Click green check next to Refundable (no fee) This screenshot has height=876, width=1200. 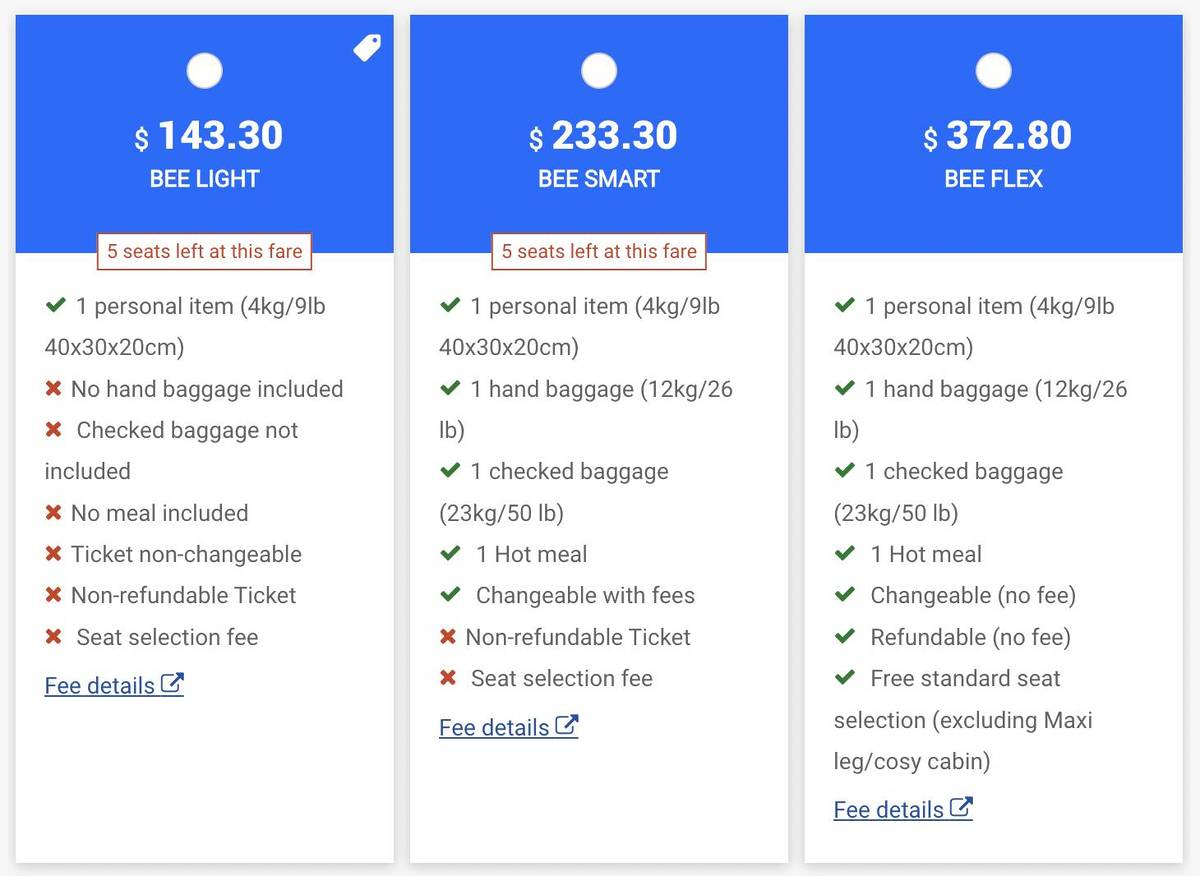tap(845, 637)
